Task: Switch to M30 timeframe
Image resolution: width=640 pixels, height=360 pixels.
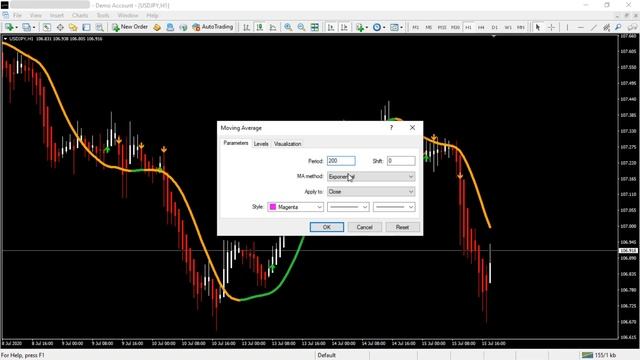Action: pyautogui.click(x=455, y=27)
